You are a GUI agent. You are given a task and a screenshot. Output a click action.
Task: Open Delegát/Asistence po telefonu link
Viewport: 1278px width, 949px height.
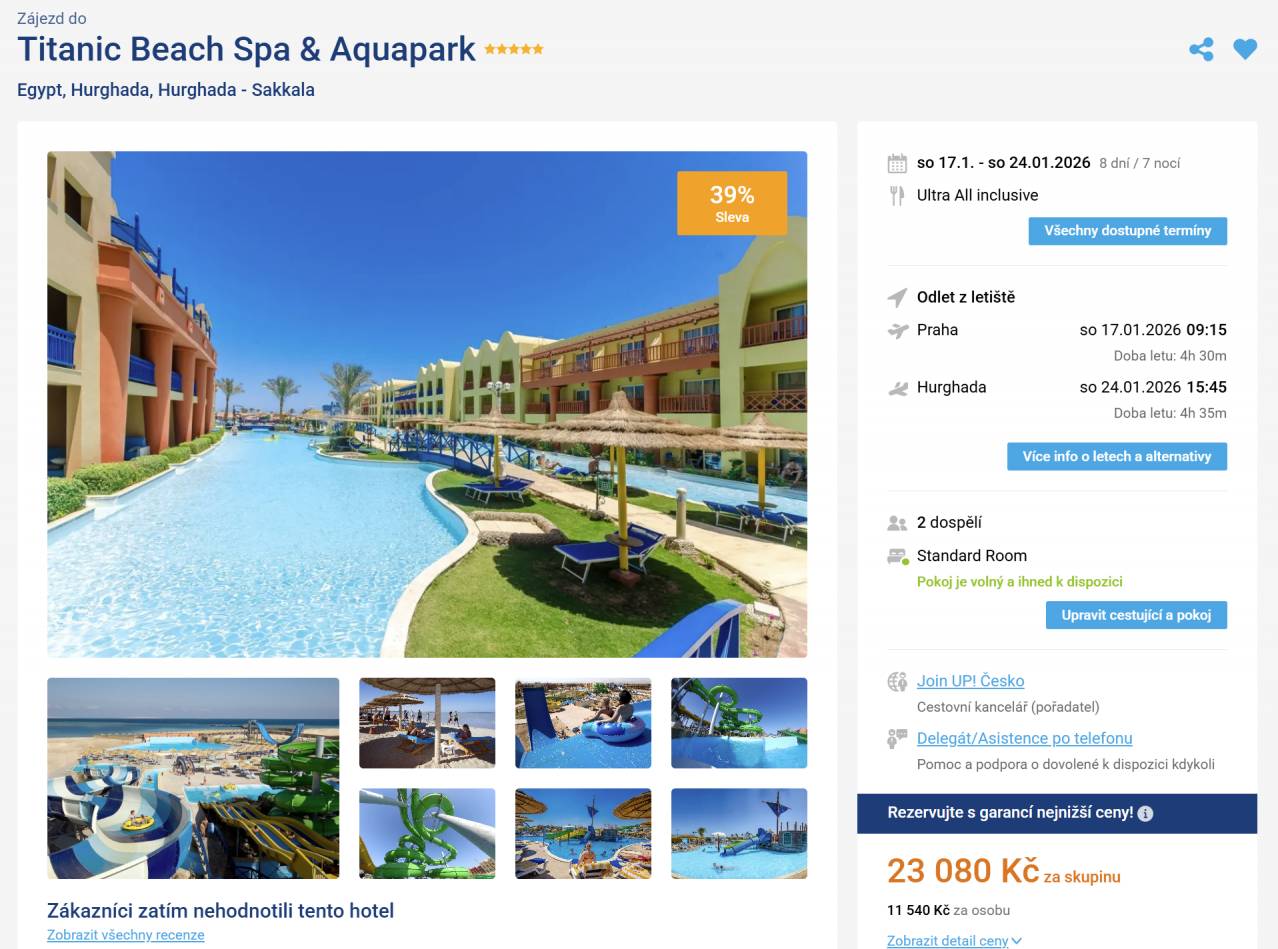coord(1024,738)
